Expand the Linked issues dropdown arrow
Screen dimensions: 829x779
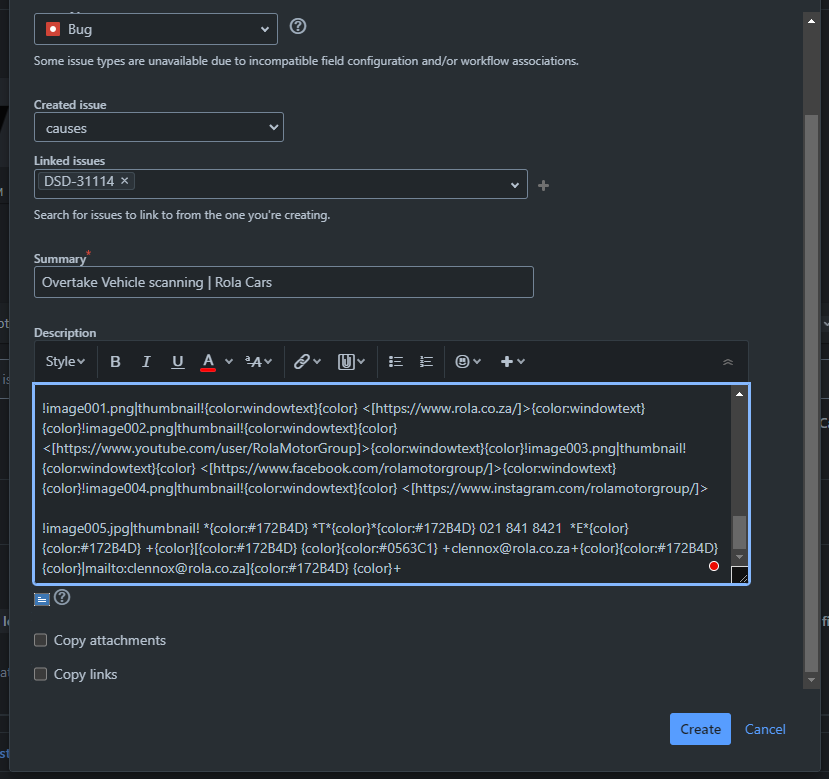[514, 185]
